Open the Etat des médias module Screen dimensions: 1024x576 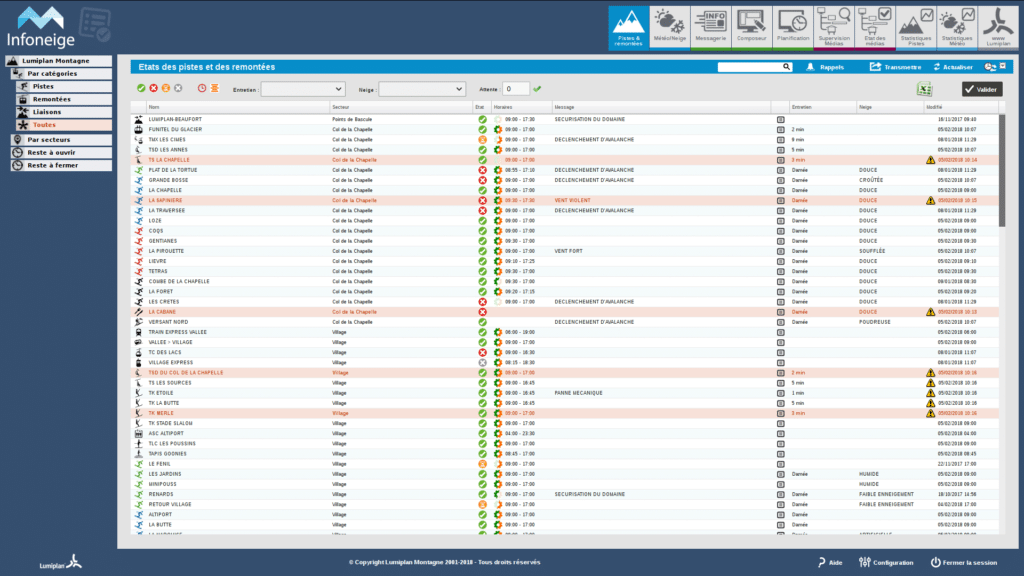point(875,27)
